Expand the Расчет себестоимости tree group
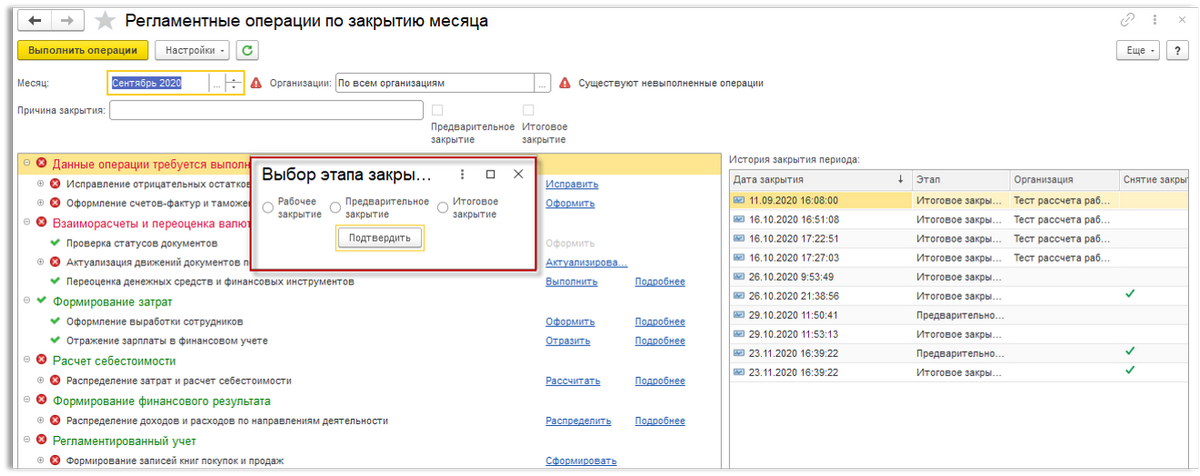 25,361
